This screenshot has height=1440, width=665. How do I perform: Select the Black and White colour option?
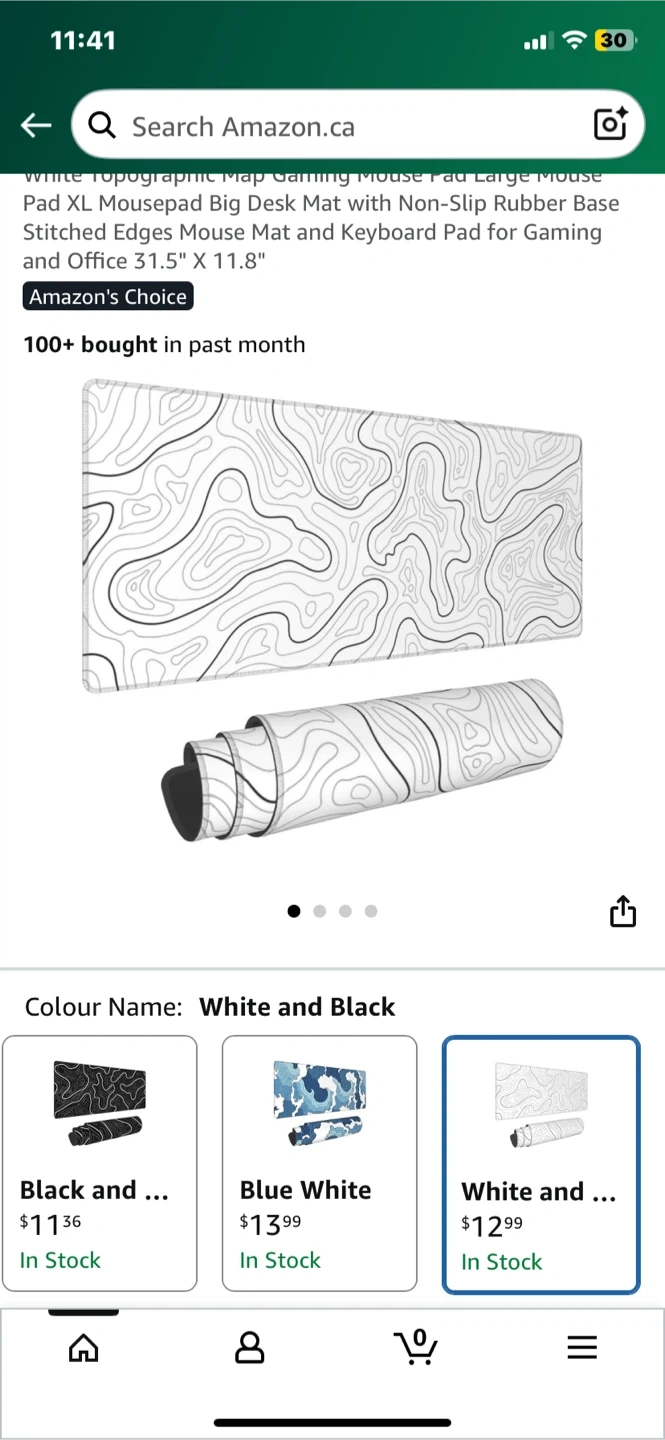pos(100,1163)
